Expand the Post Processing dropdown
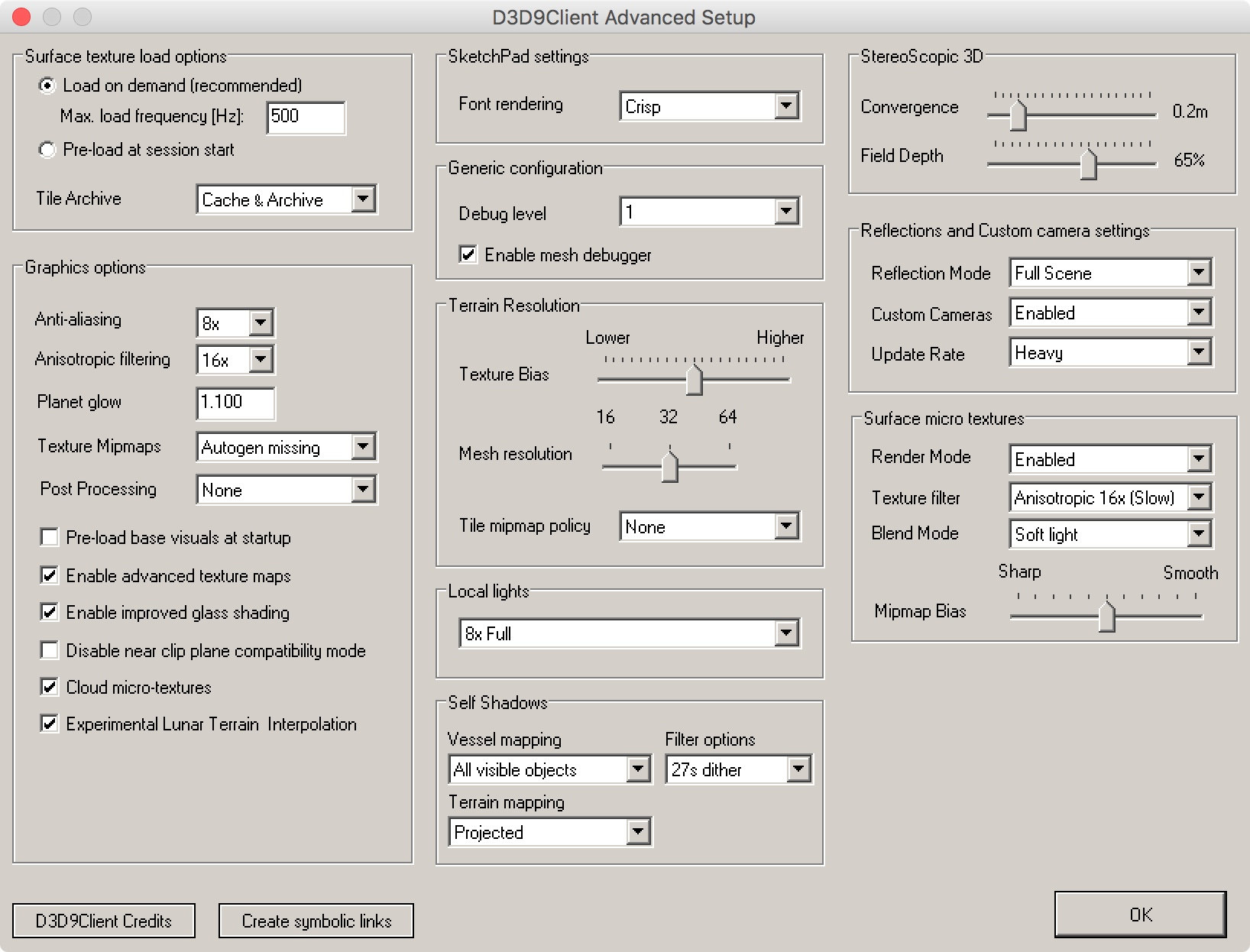This screenshot has height=952, width=1250. [287, 490]
